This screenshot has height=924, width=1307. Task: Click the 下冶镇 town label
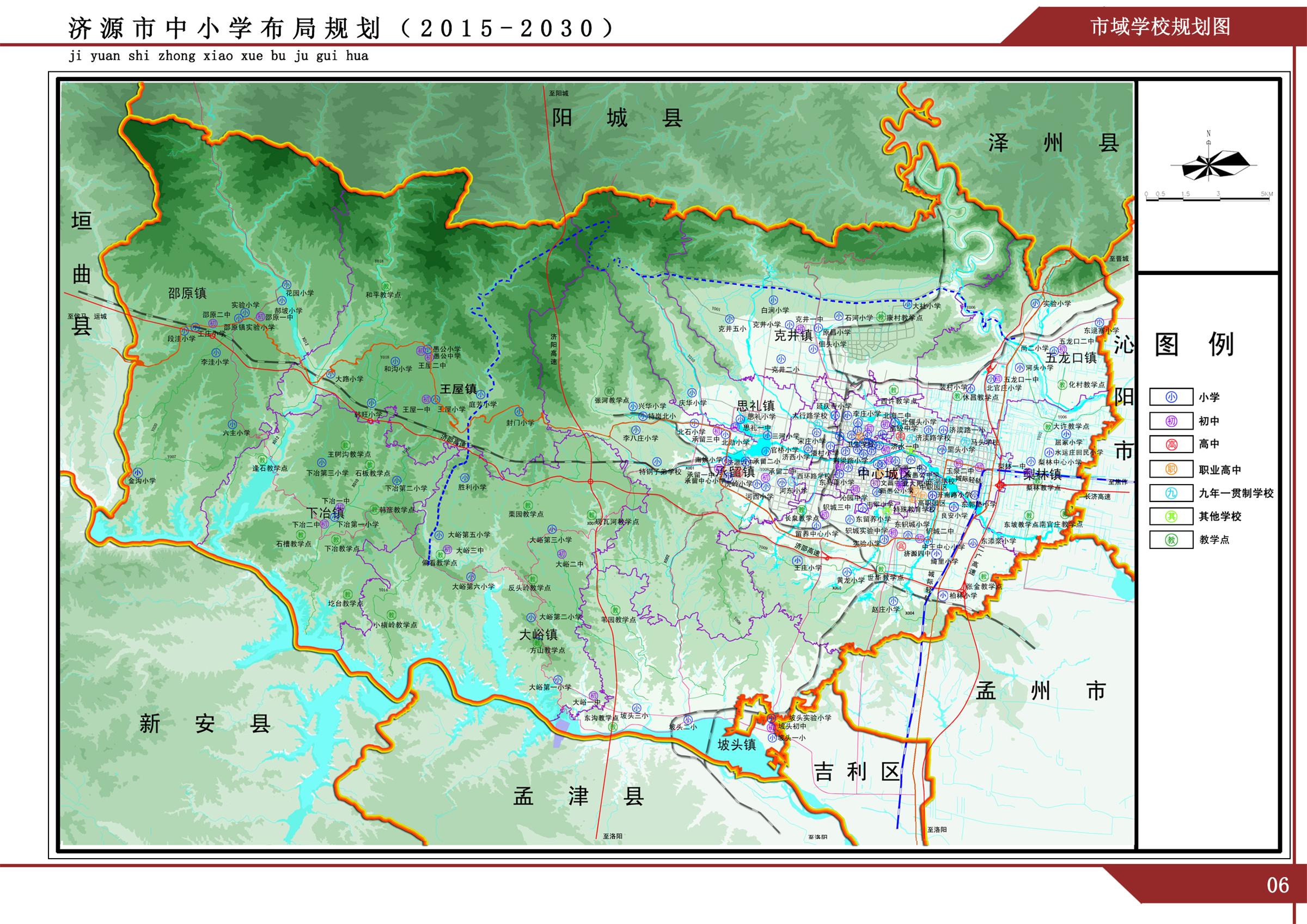(x=326, y=512)
